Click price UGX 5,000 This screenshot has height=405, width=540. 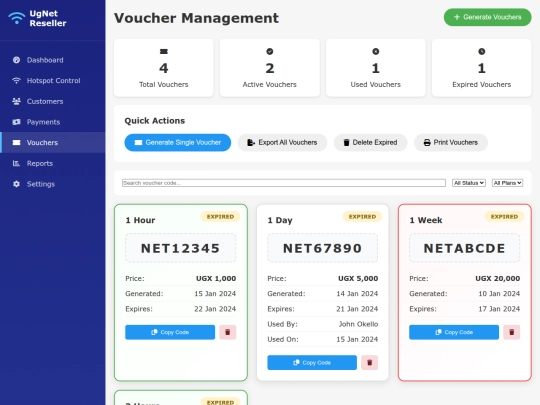coord(358,279)
